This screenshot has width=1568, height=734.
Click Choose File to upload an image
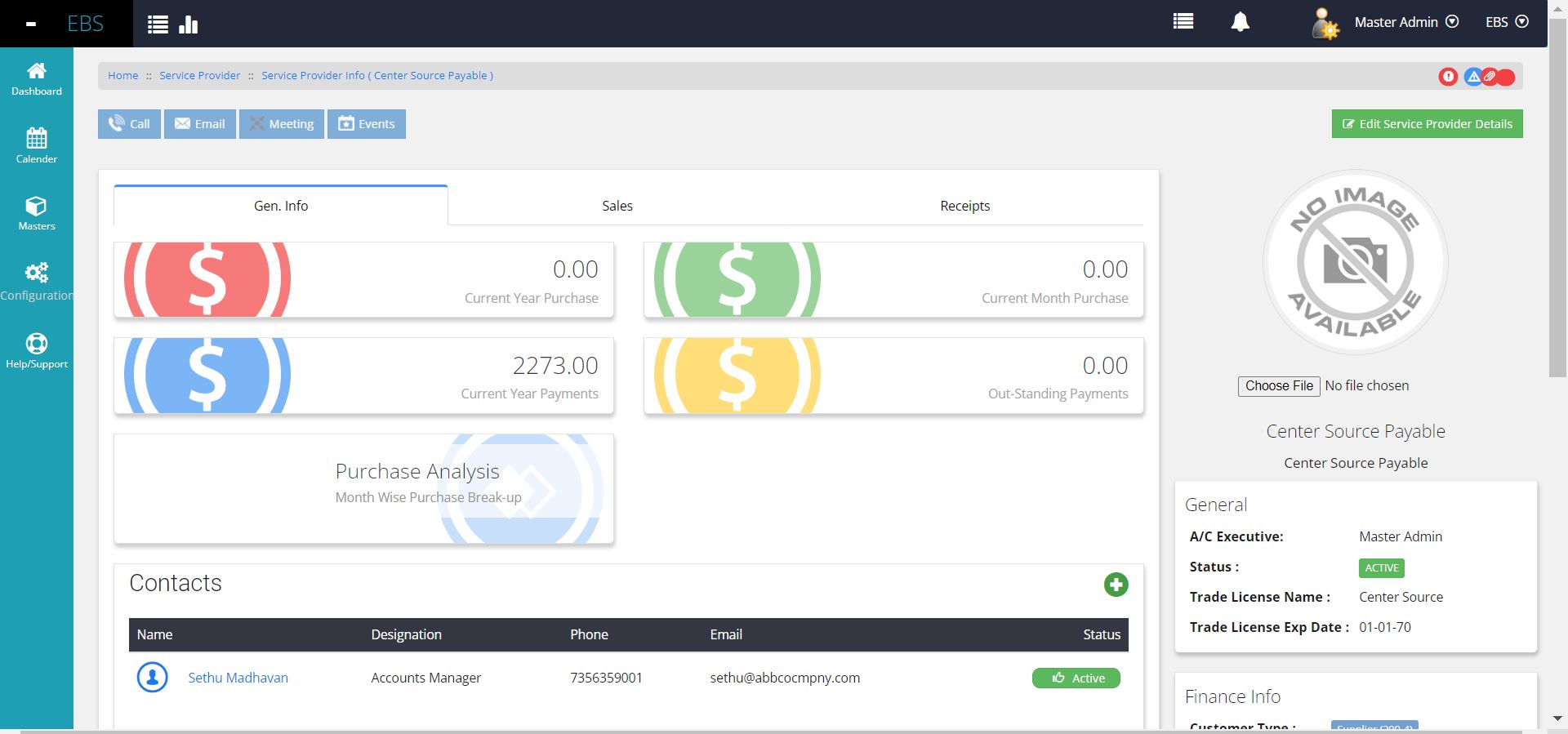click(1279, 386)
